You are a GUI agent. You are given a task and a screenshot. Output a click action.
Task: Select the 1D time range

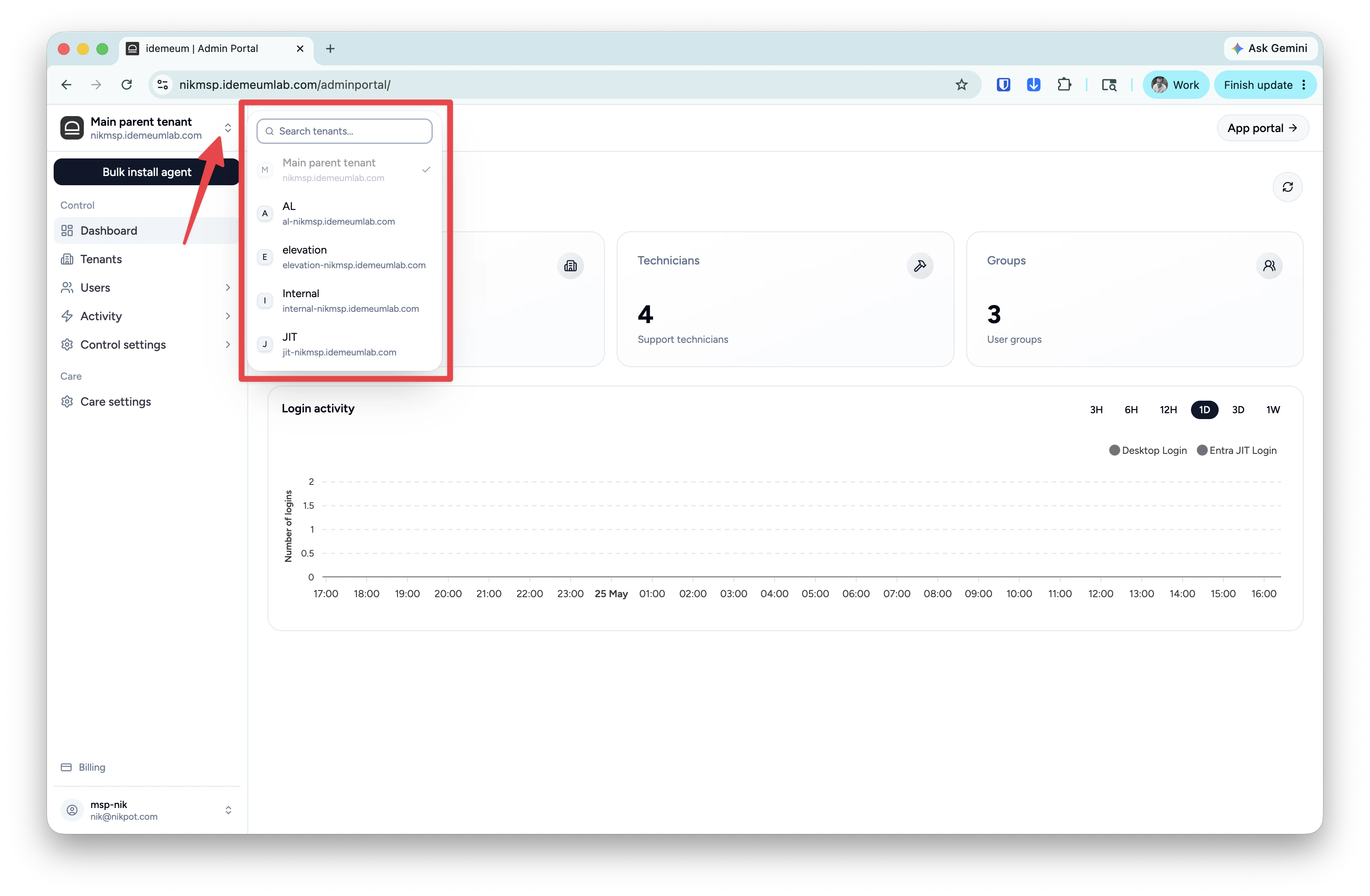[x=1204, y=410]
